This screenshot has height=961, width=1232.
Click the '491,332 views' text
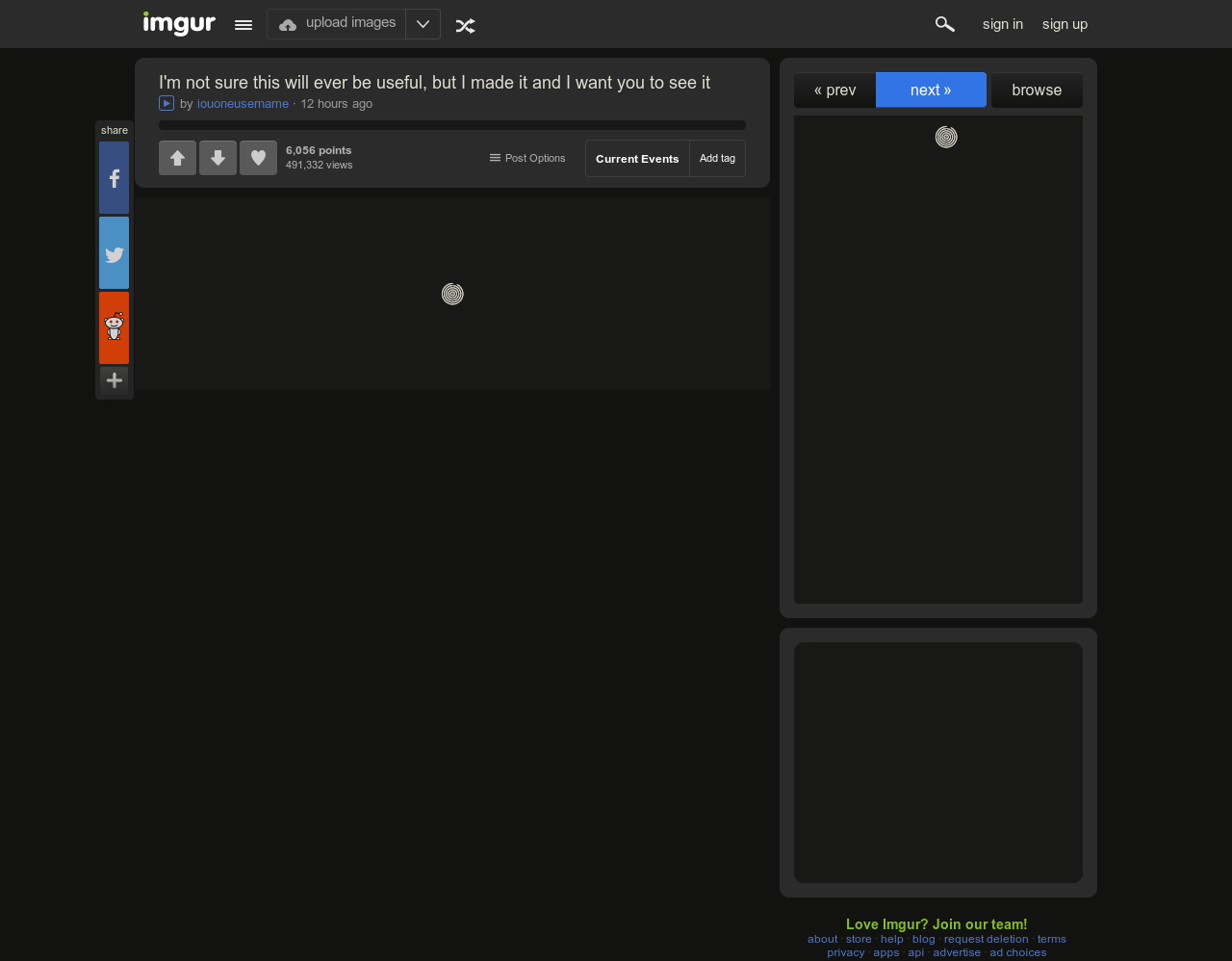click(x=320, y=165)
